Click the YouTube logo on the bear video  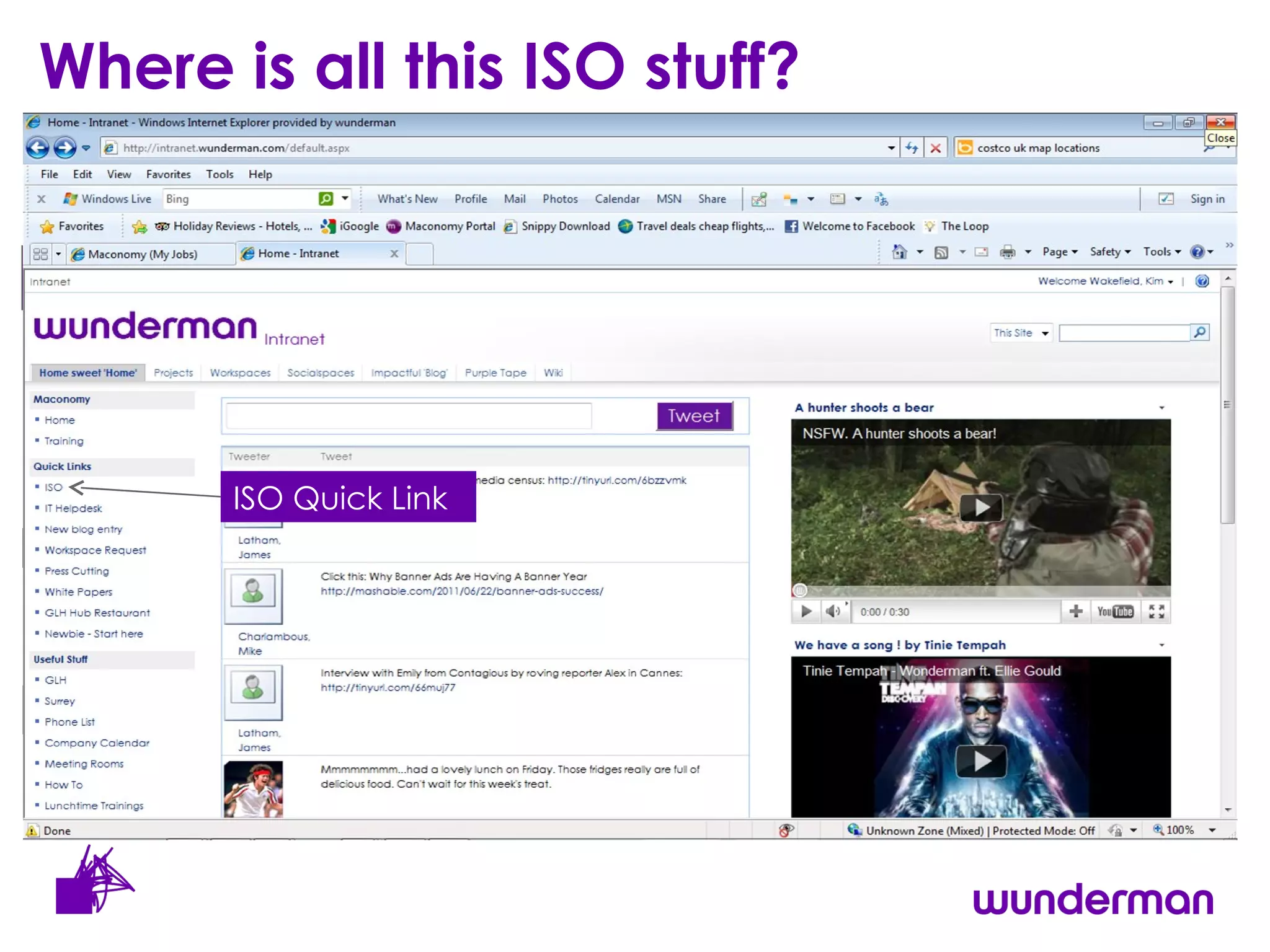point(1115,612)
